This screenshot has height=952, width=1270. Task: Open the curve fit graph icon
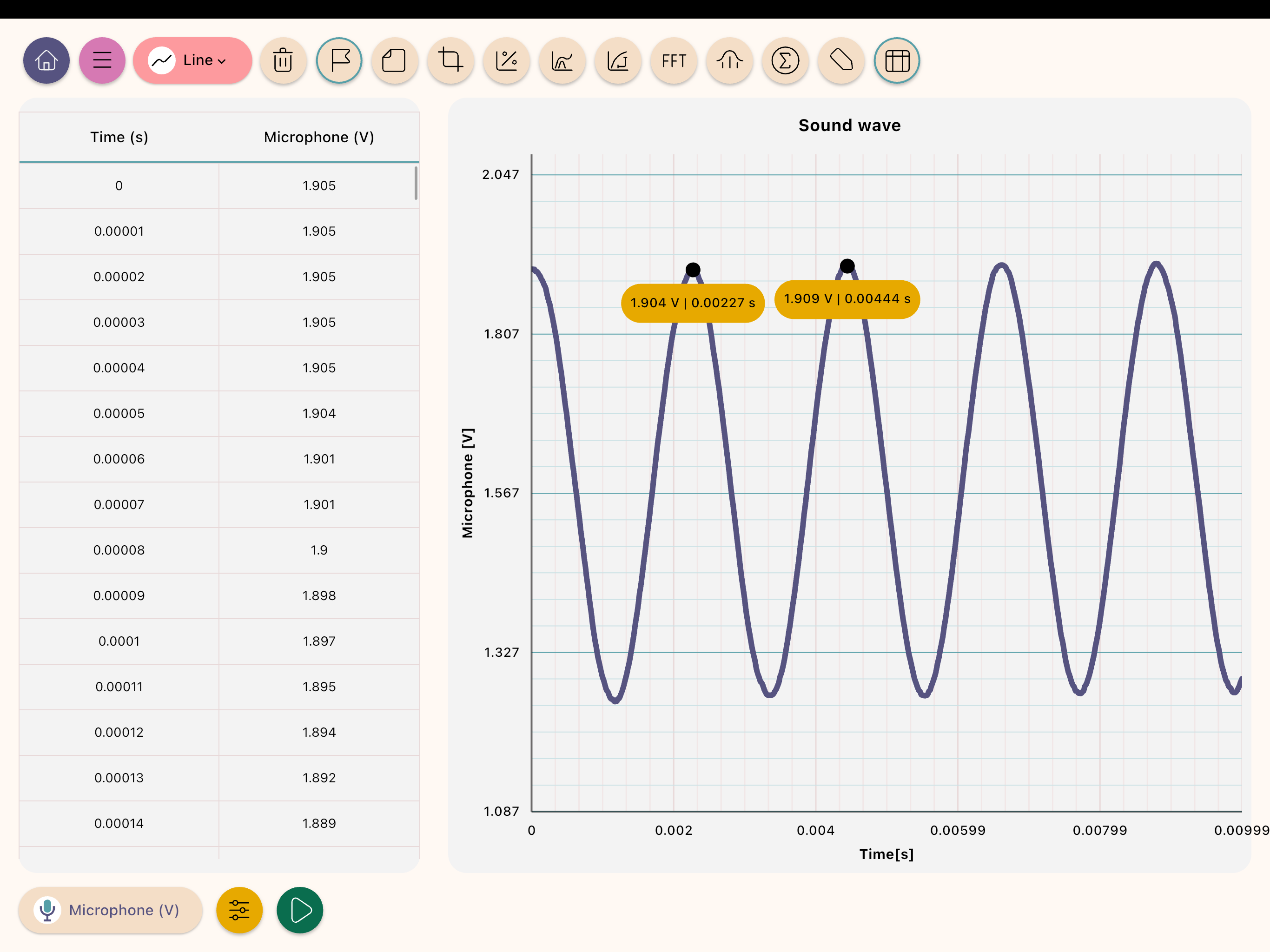tap(562, 60)
